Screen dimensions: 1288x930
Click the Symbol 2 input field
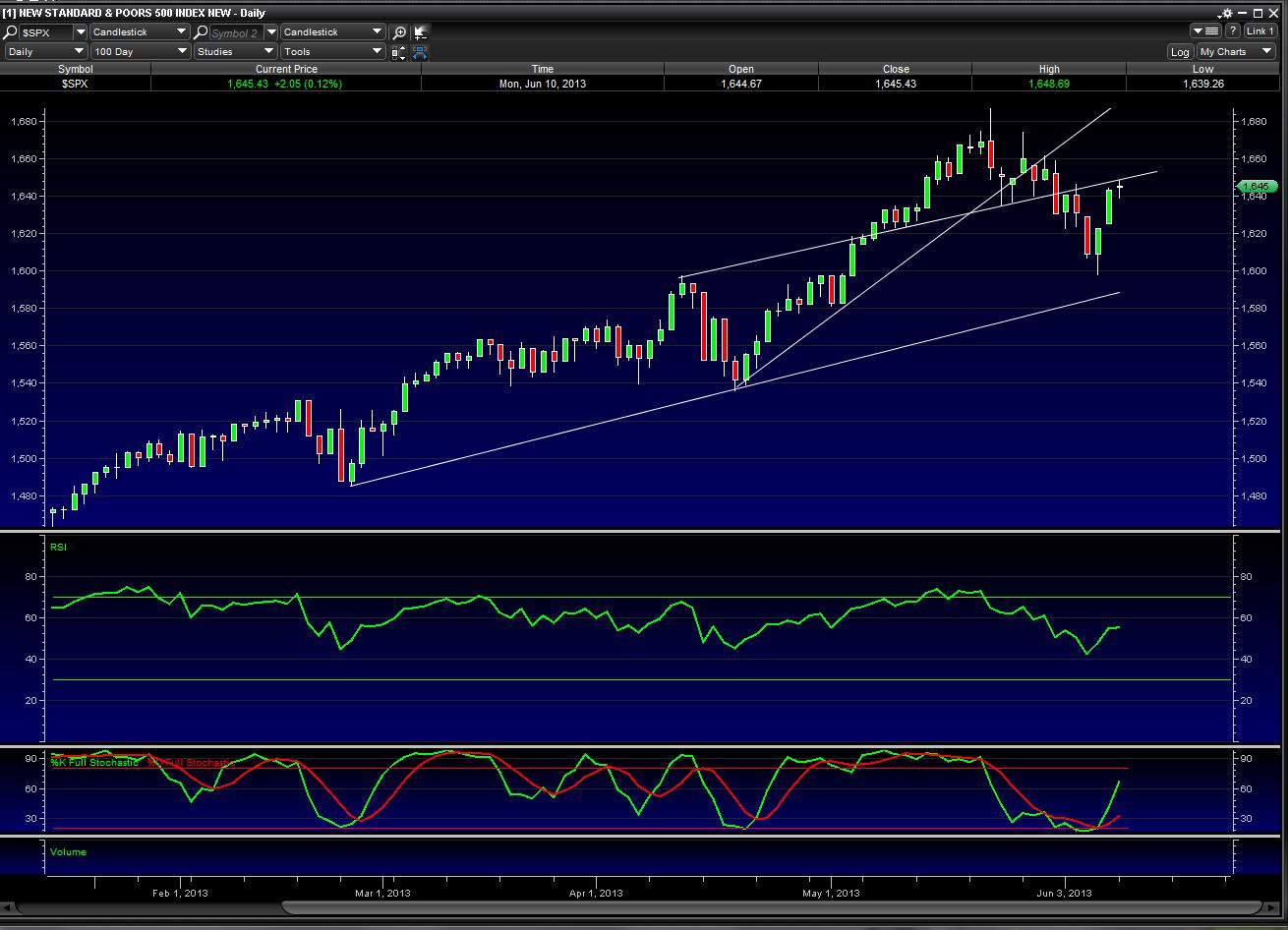[x=236, y=32]
